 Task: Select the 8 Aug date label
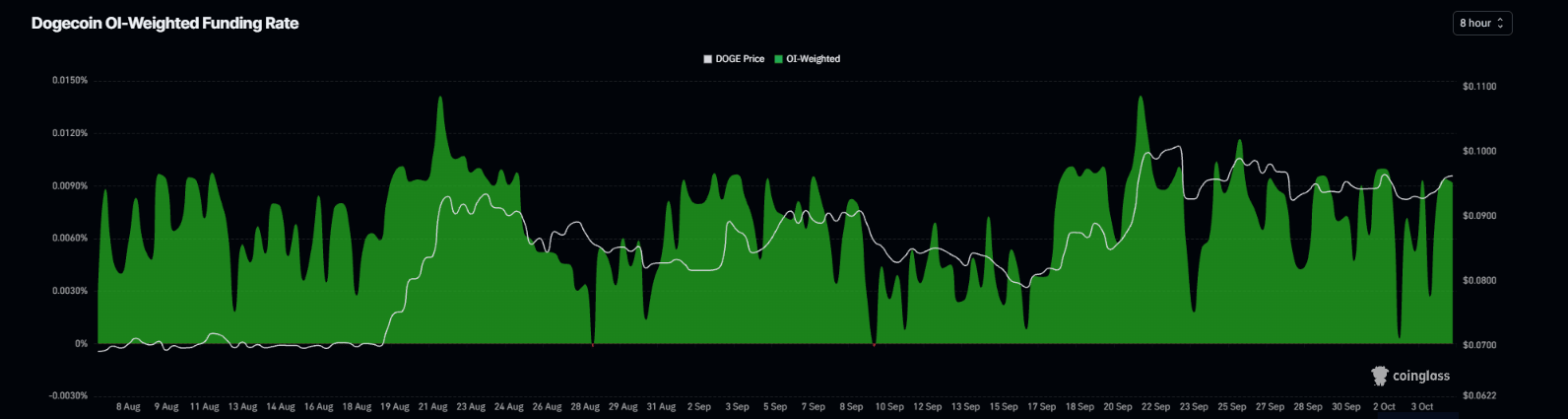(x=128, y=406)
